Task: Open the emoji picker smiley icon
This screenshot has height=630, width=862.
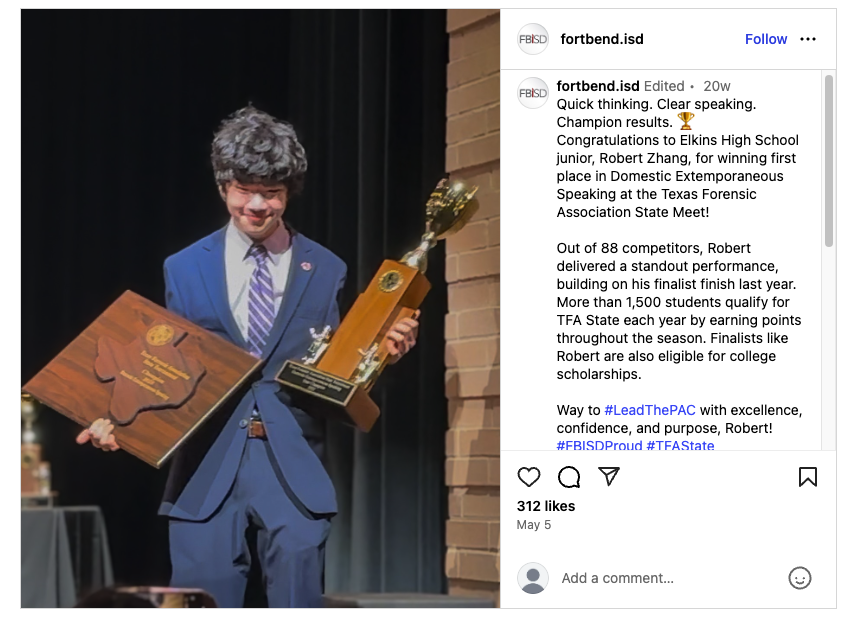Action: click(799, 578)
